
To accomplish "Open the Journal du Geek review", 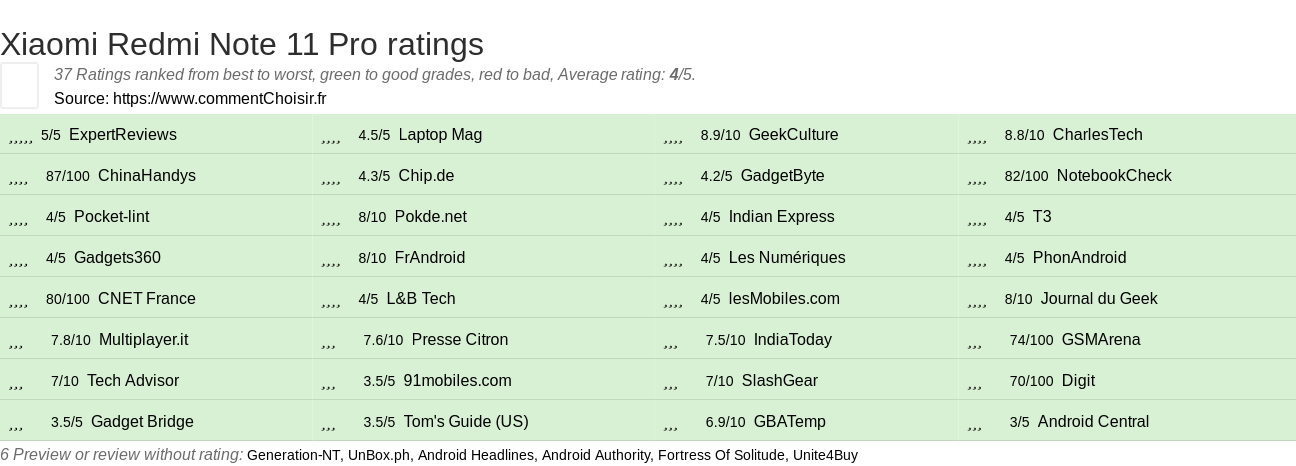I will pyautogui.click(x=1098, y=299).
